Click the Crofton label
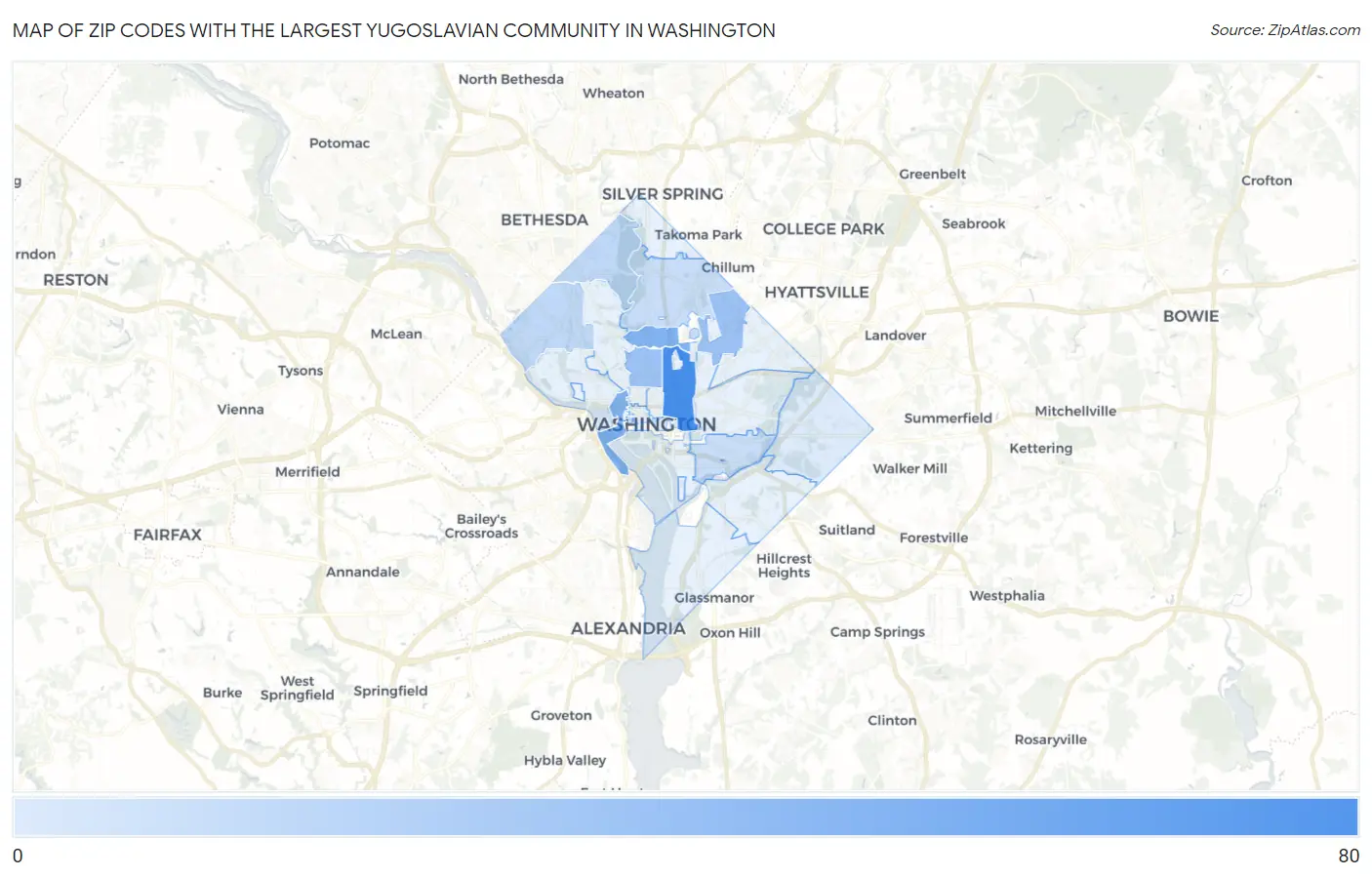1372x877 pixels. click(x=1267, y=181)
